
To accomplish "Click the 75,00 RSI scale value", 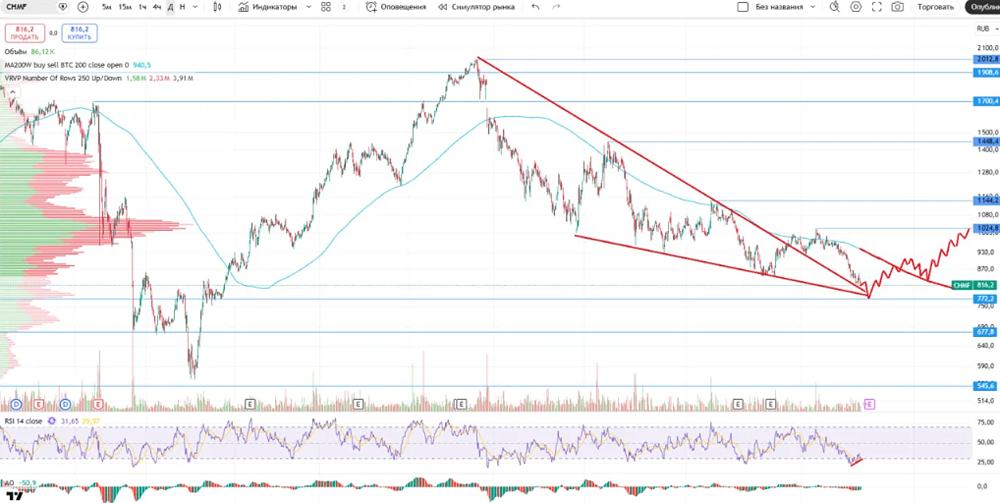I will click(x=987, y=422).
